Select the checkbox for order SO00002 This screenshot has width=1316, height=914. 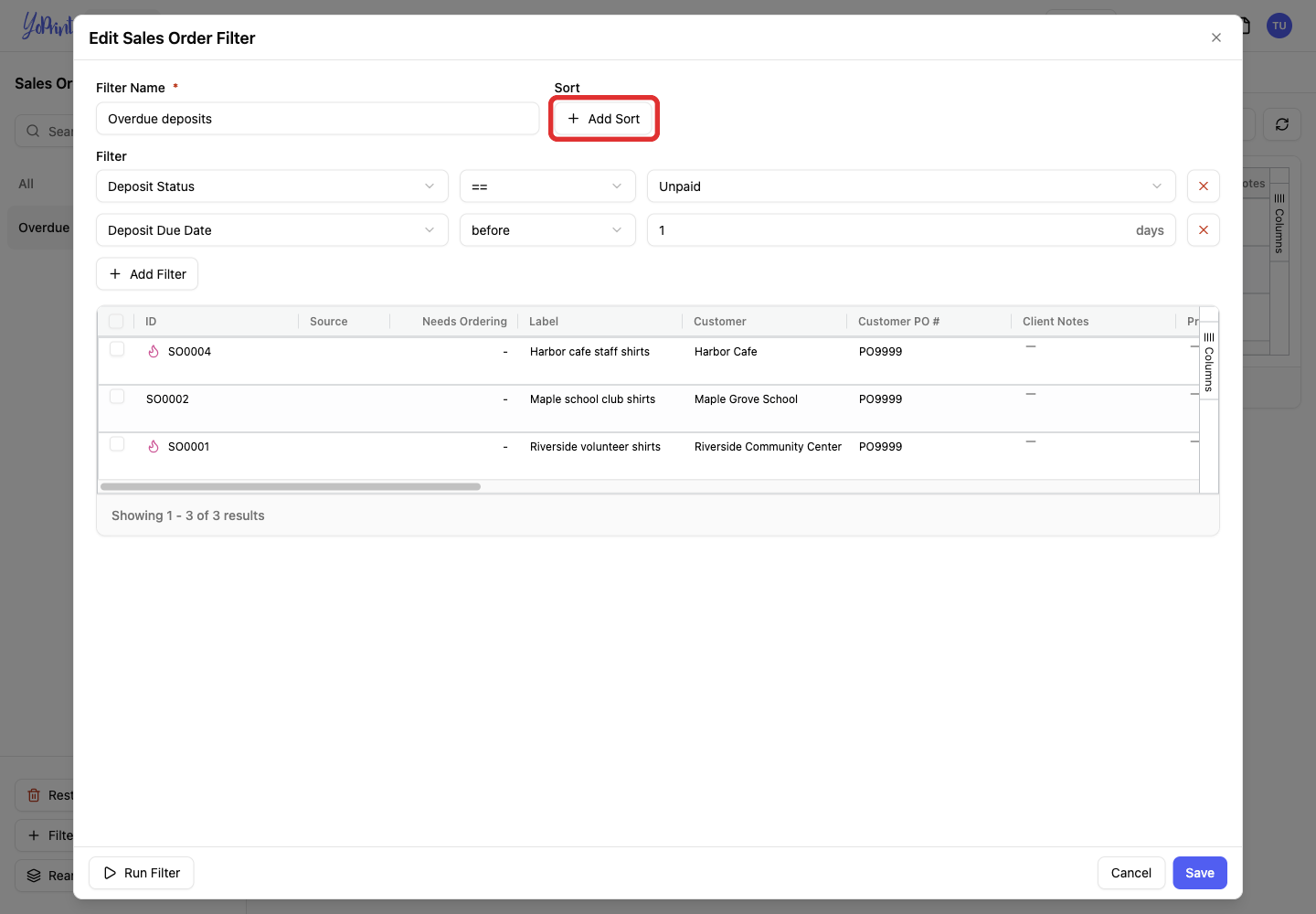coord(117,397)
